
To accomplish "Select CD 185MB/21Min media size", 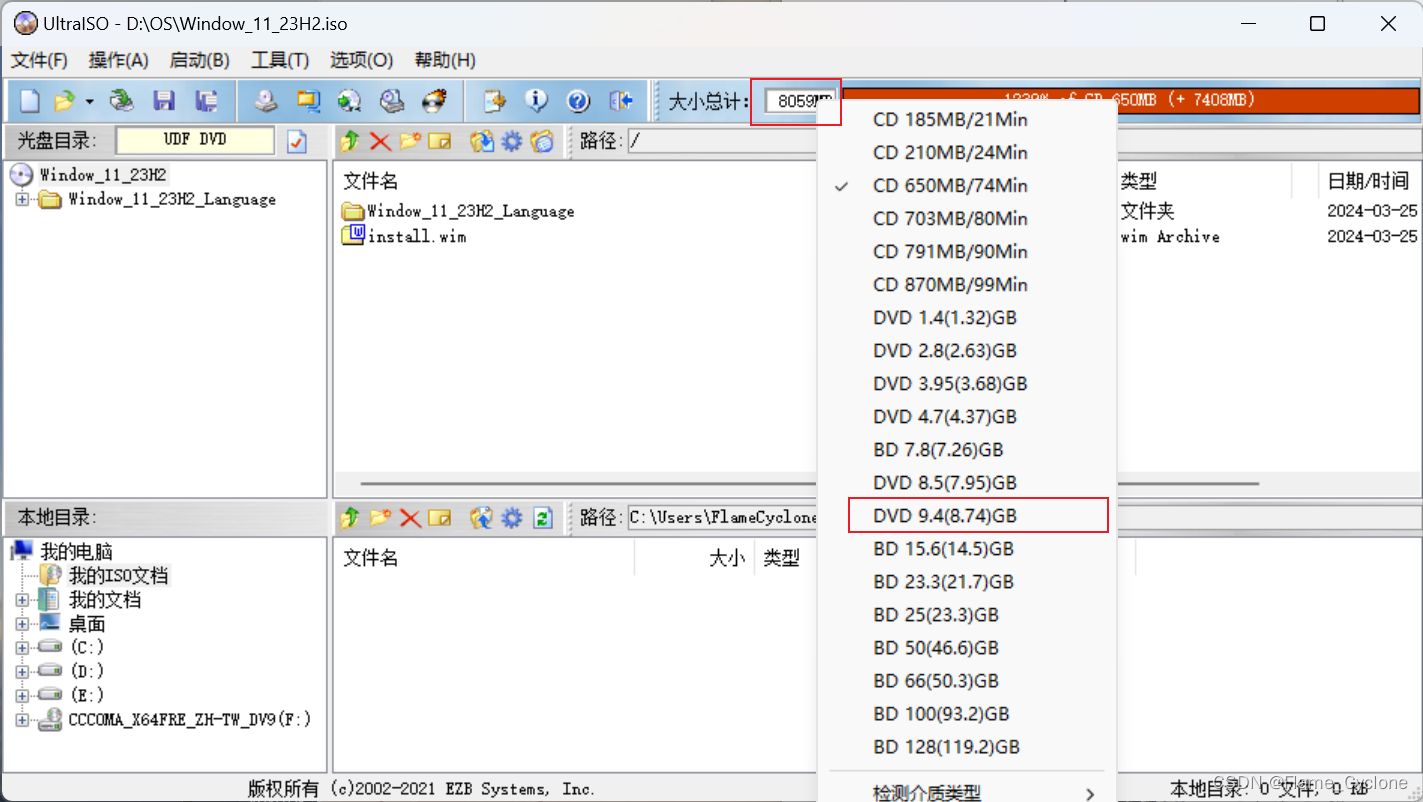I will click(967, 119).
